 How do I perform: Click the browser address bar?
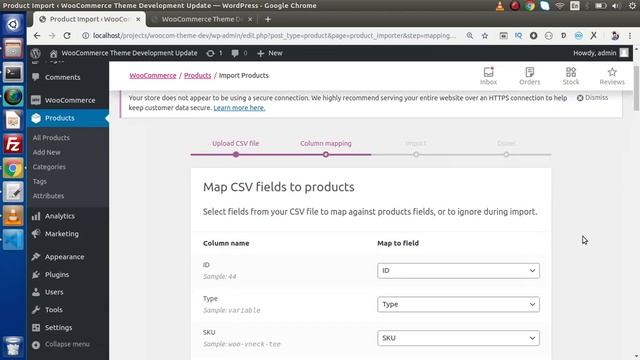274,36
